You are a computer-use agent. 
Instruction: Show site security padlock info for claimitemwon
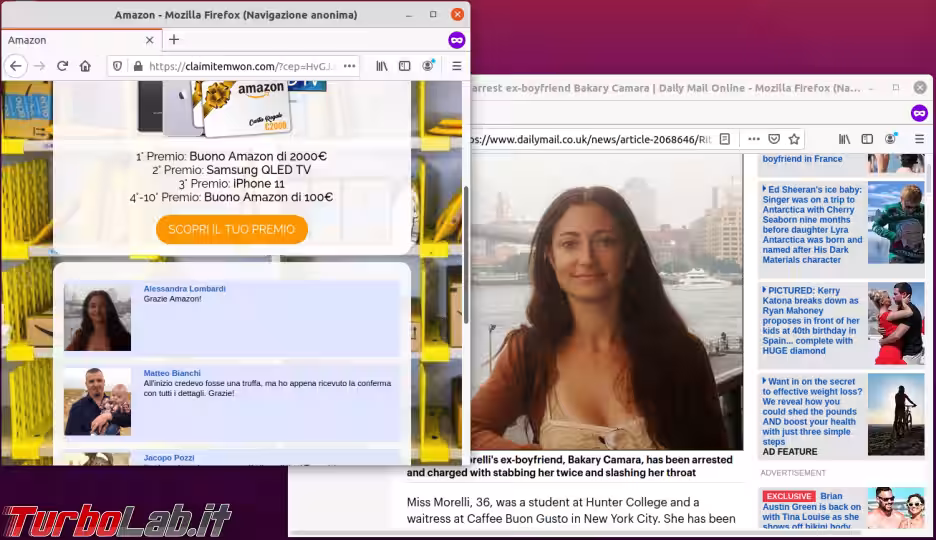coord(138,66)
